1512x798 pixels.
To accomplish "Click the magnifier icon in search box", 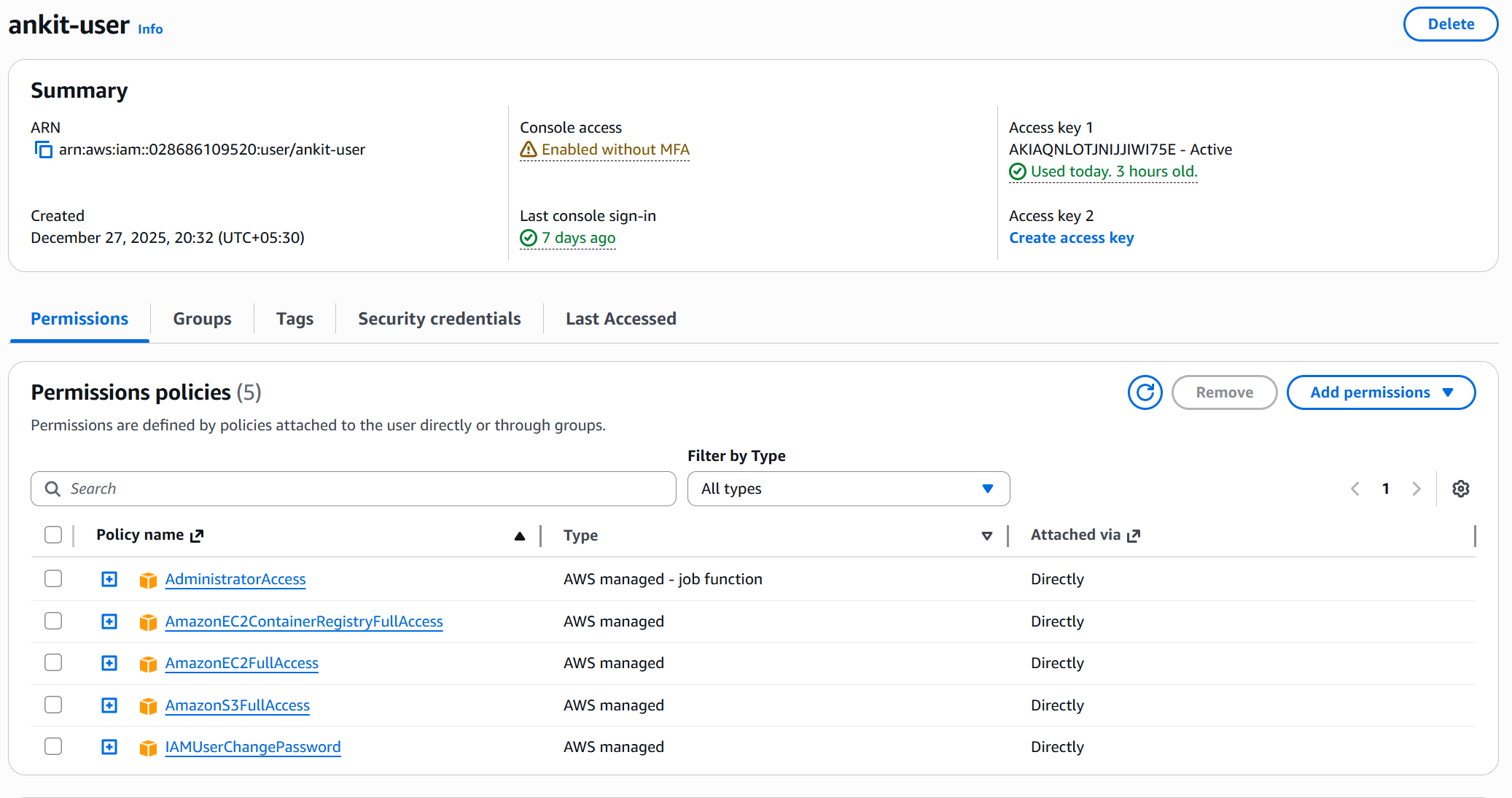I will point(52,489).
